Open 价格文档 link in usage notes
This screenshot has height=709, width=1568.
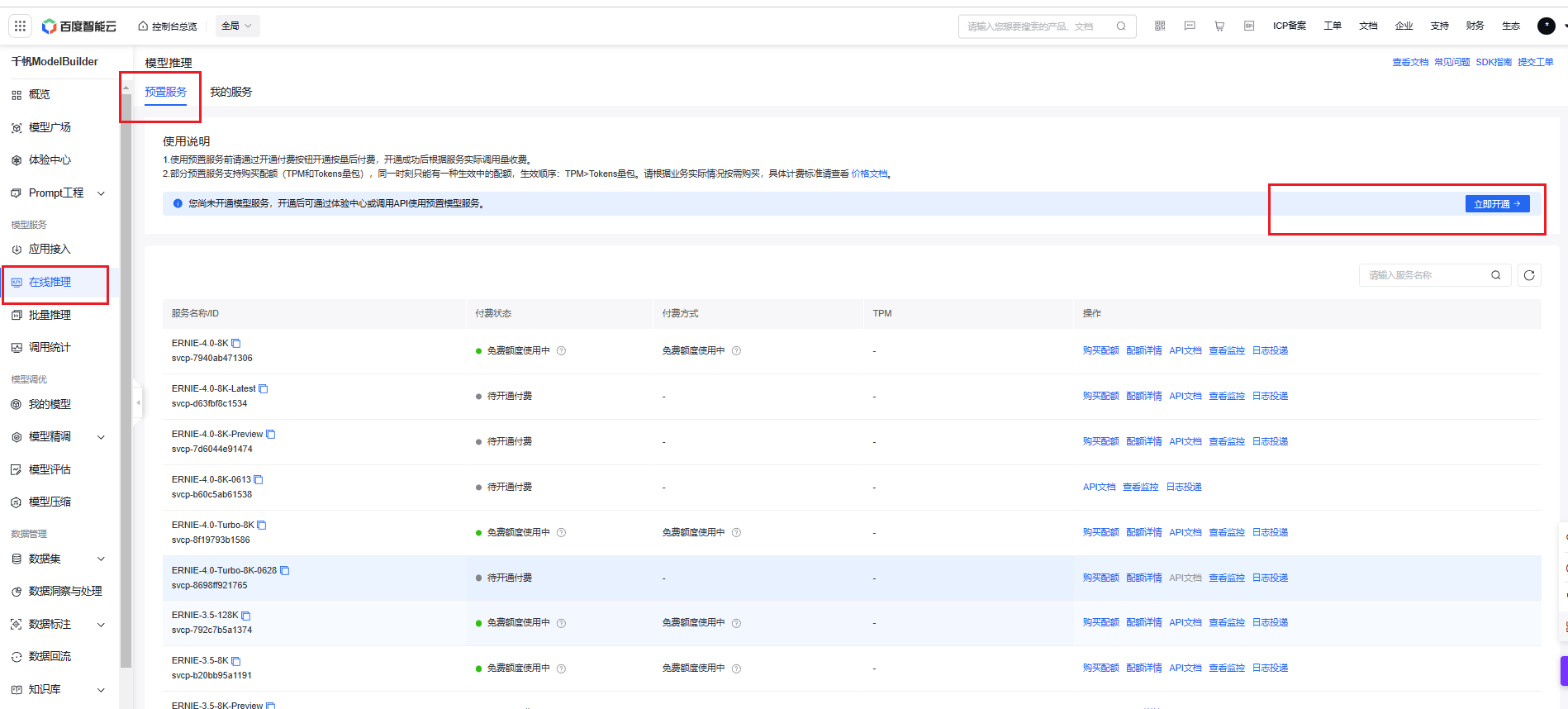869,174
